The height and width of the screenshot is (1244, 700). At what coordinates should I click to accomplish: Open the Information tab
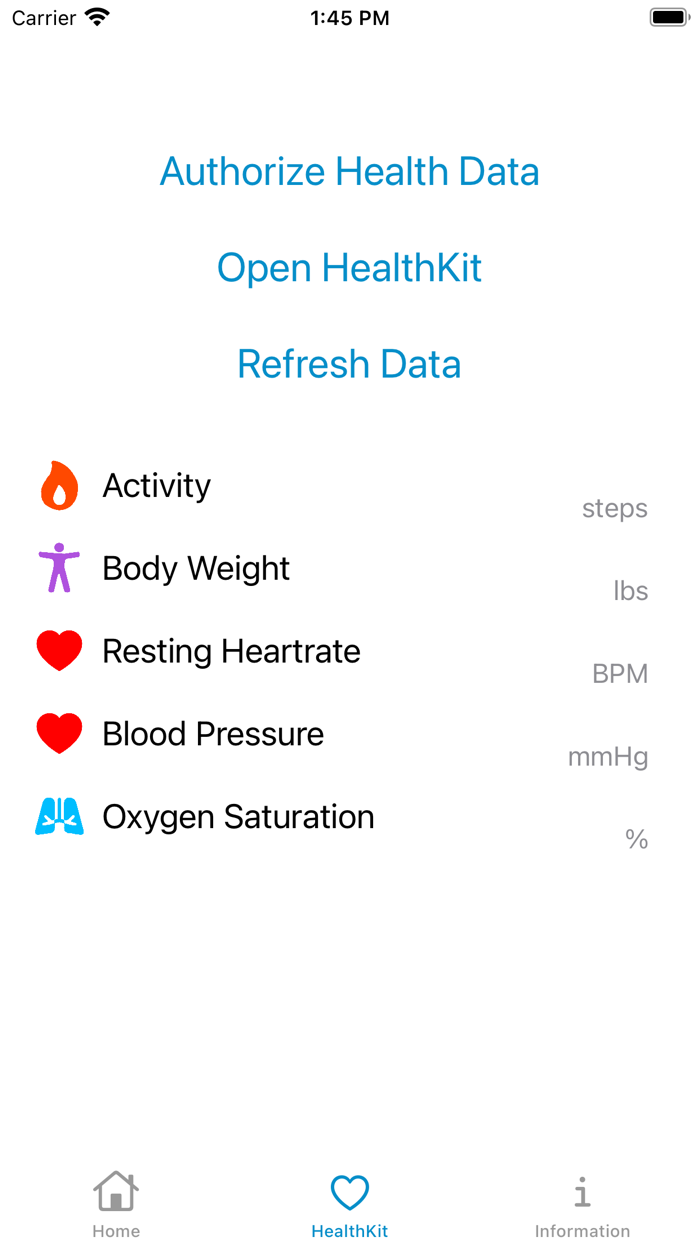point(583,1205)
